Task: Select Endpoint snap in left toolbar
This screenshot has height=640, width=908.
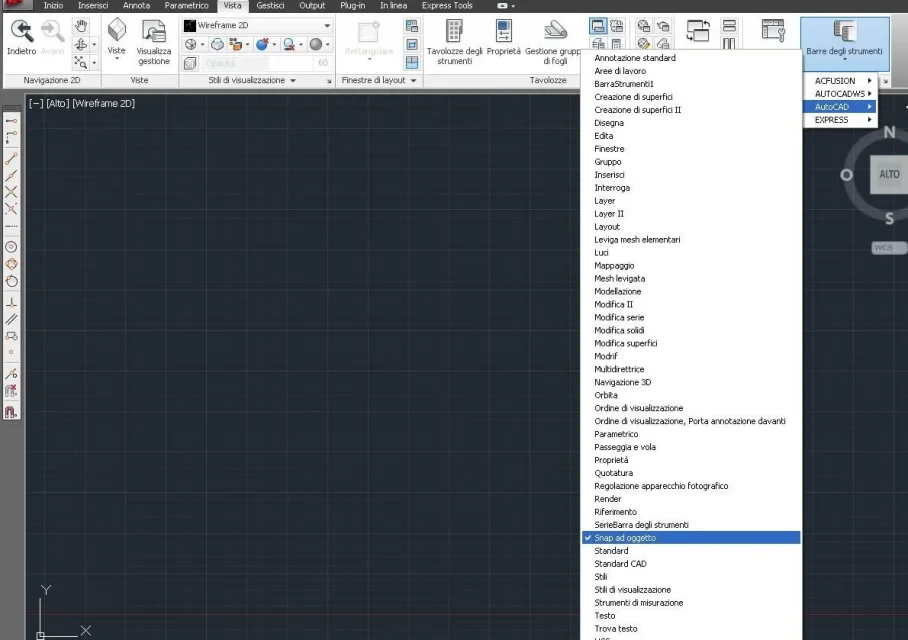Action: pyautogui.click(x=11, y=158)
